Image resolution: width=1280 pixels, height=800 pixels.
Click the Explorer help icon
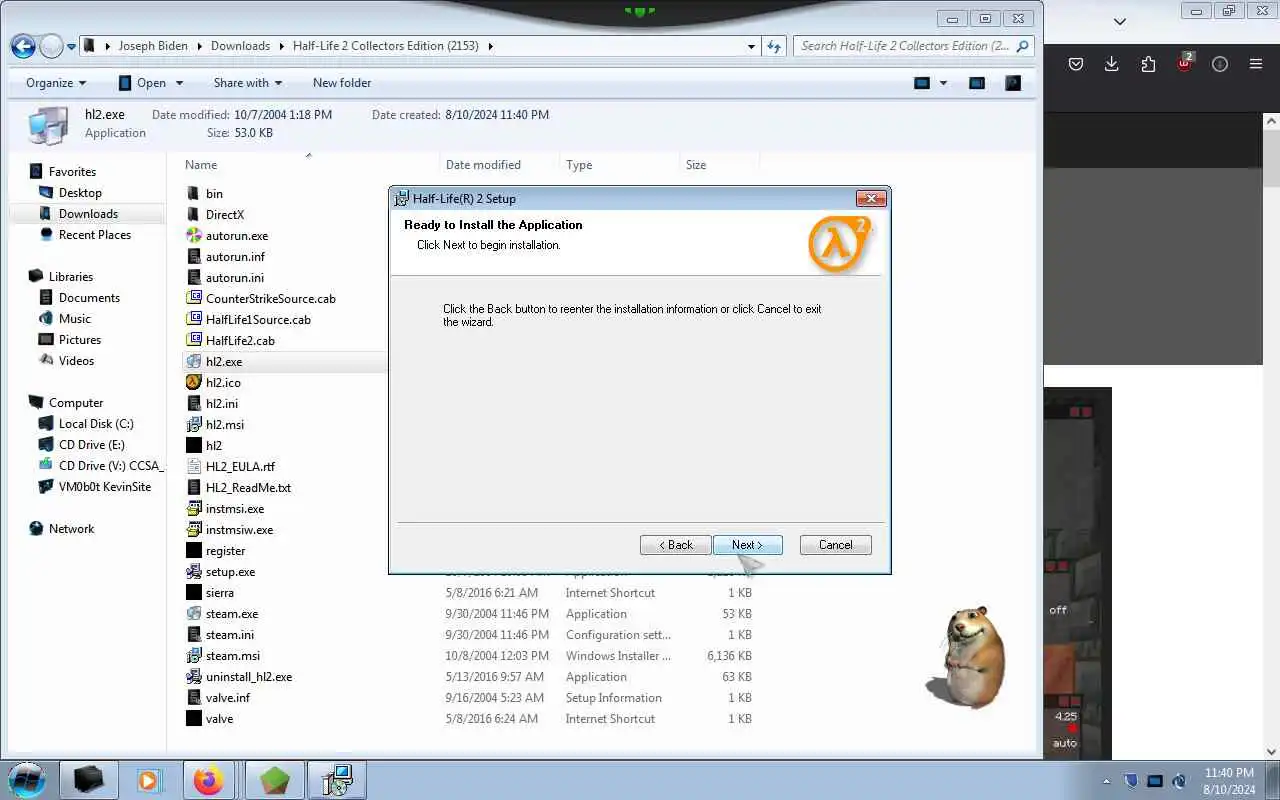pyautogui.click(x=1013, y=83)
